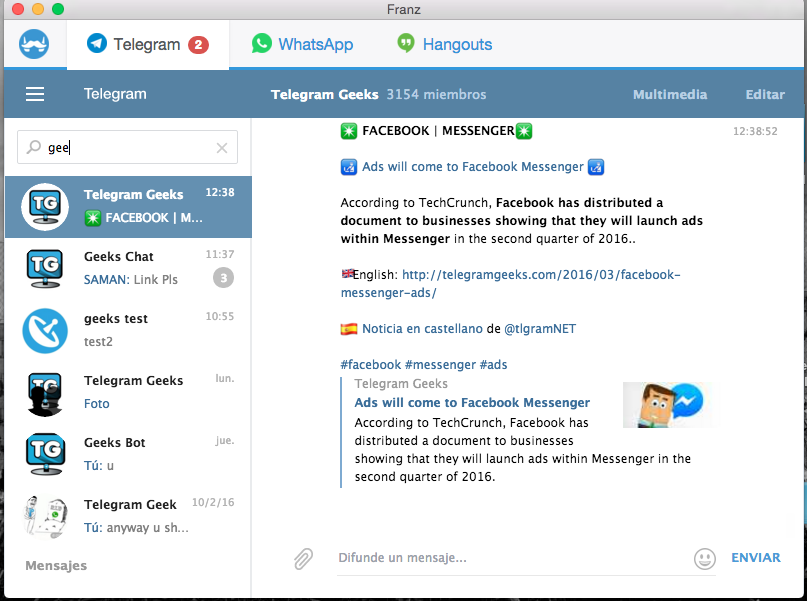Open the Geeks Chat conversation
Image resolution: width=807 pixels, height=601 pixels.
coord(128,269)
